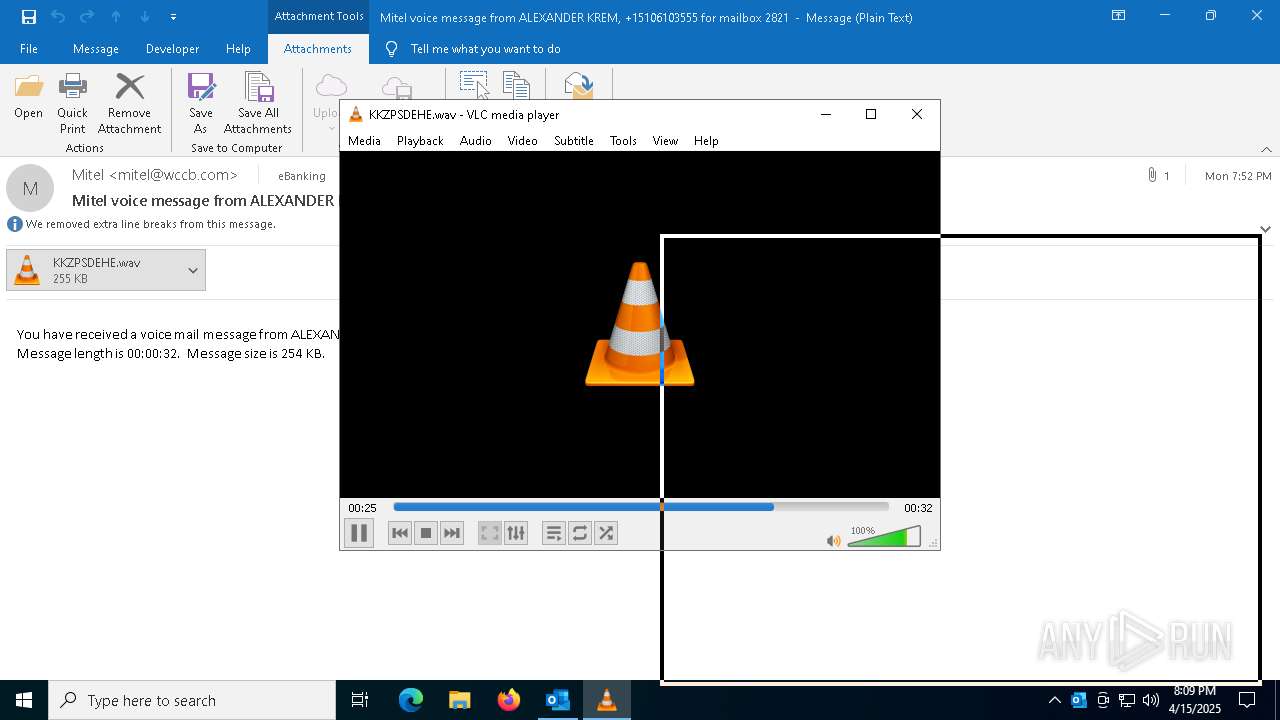Switch to Outlook Developer tab
This screenshot has width=1280, height=720.
click(x=172, y=49)
